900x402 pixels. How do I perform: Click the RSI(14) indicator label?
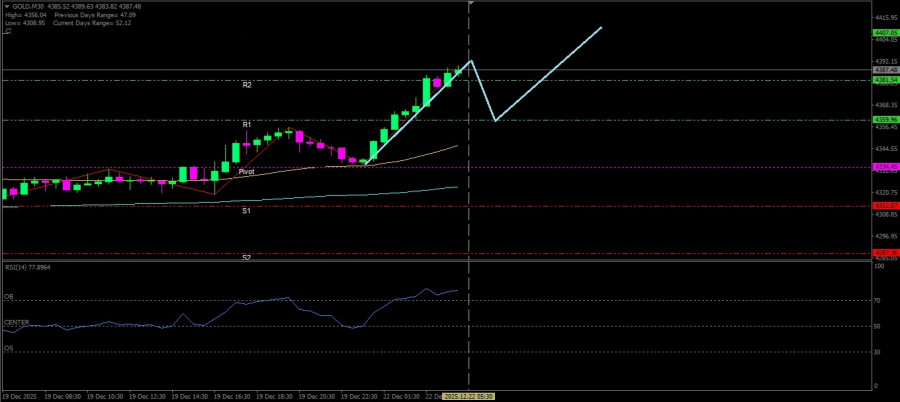27,268
